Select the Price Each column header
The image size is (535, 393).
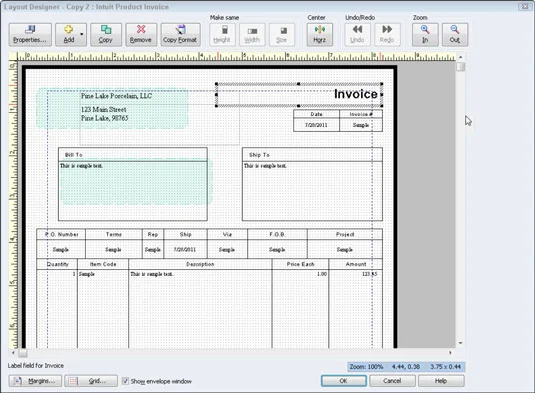[300, 264]
